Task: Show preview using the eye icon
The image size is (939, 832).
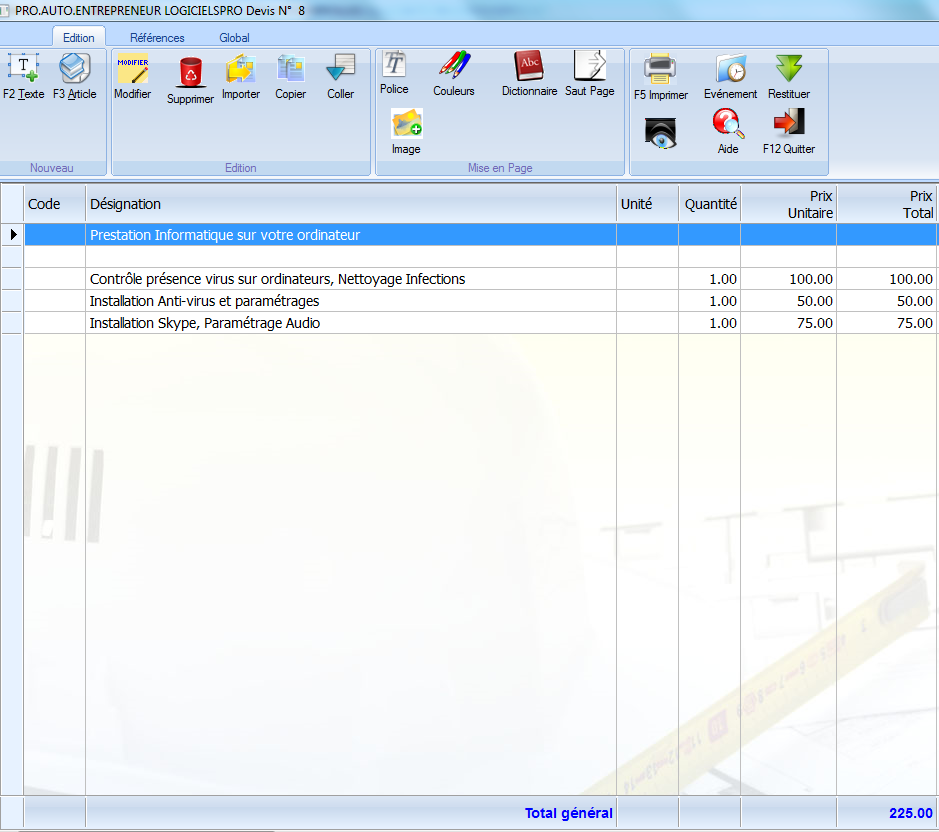Action: tap(661, 132)
